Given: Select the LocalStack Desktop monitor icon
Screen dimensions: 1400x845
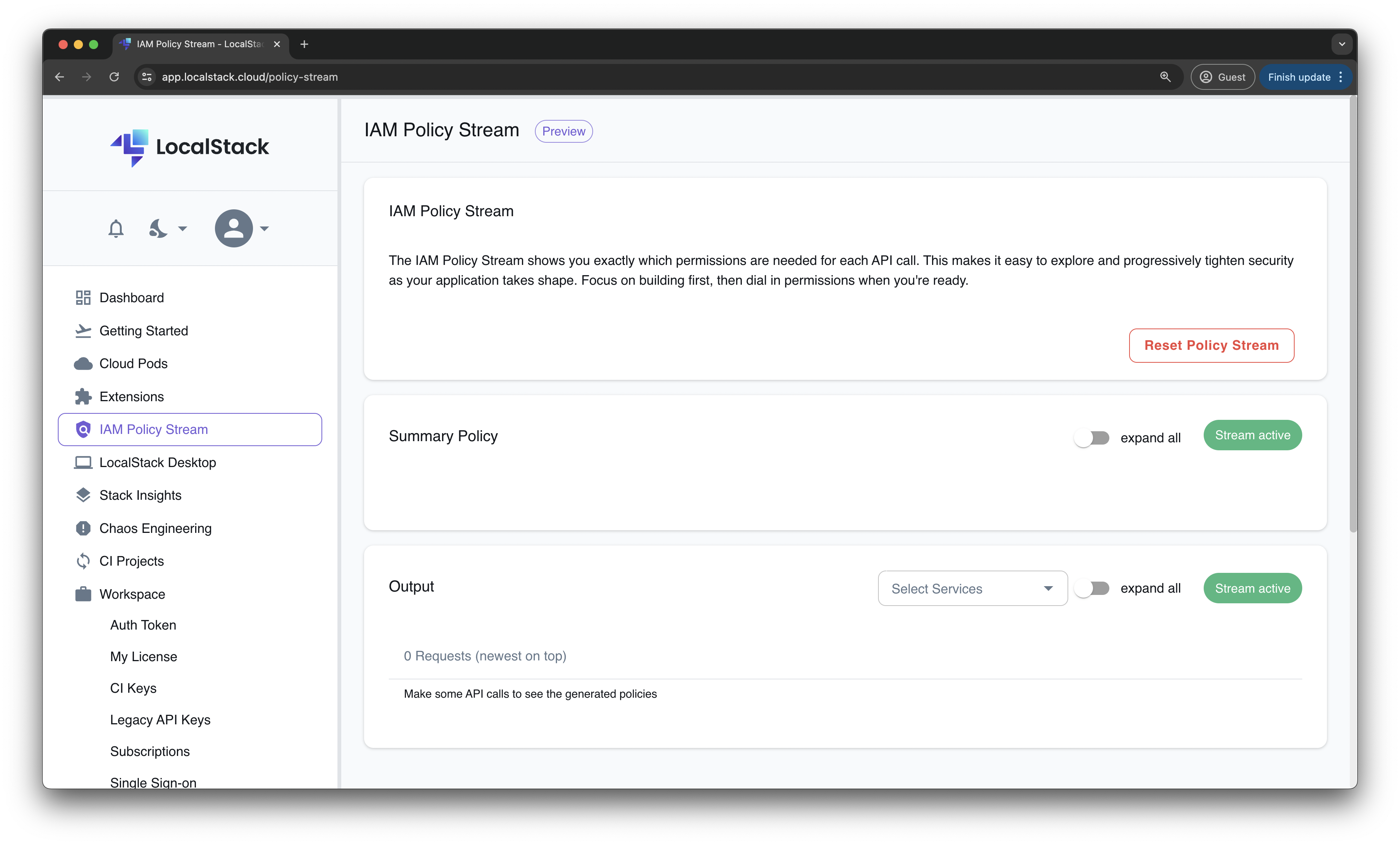Looking at the screenshot, I should tap(83, 462).
